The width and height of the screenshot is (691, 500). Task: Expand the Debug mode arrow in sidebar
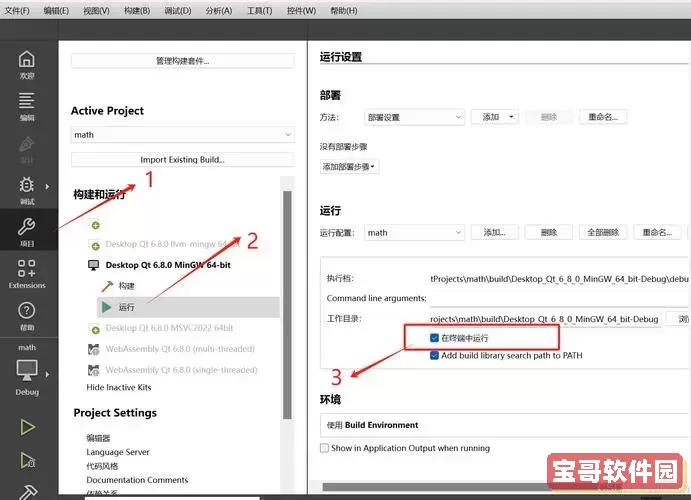click(x=47, y=187)
